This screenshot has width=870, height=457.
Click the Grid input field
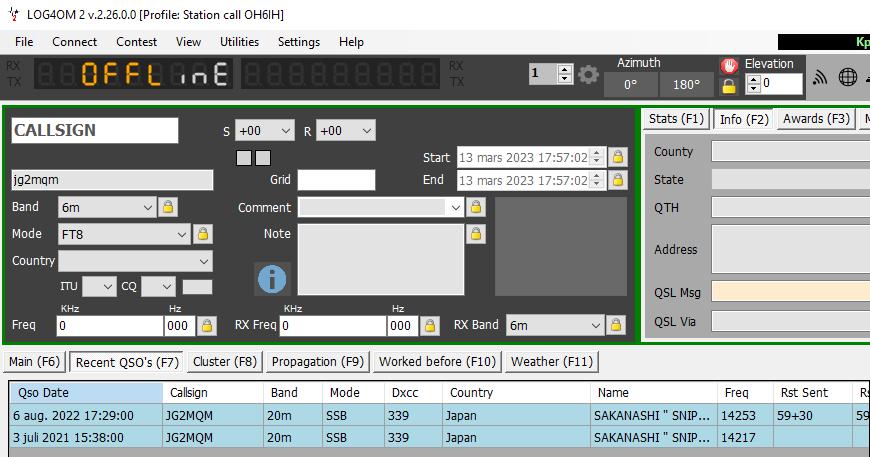(336, 180)
